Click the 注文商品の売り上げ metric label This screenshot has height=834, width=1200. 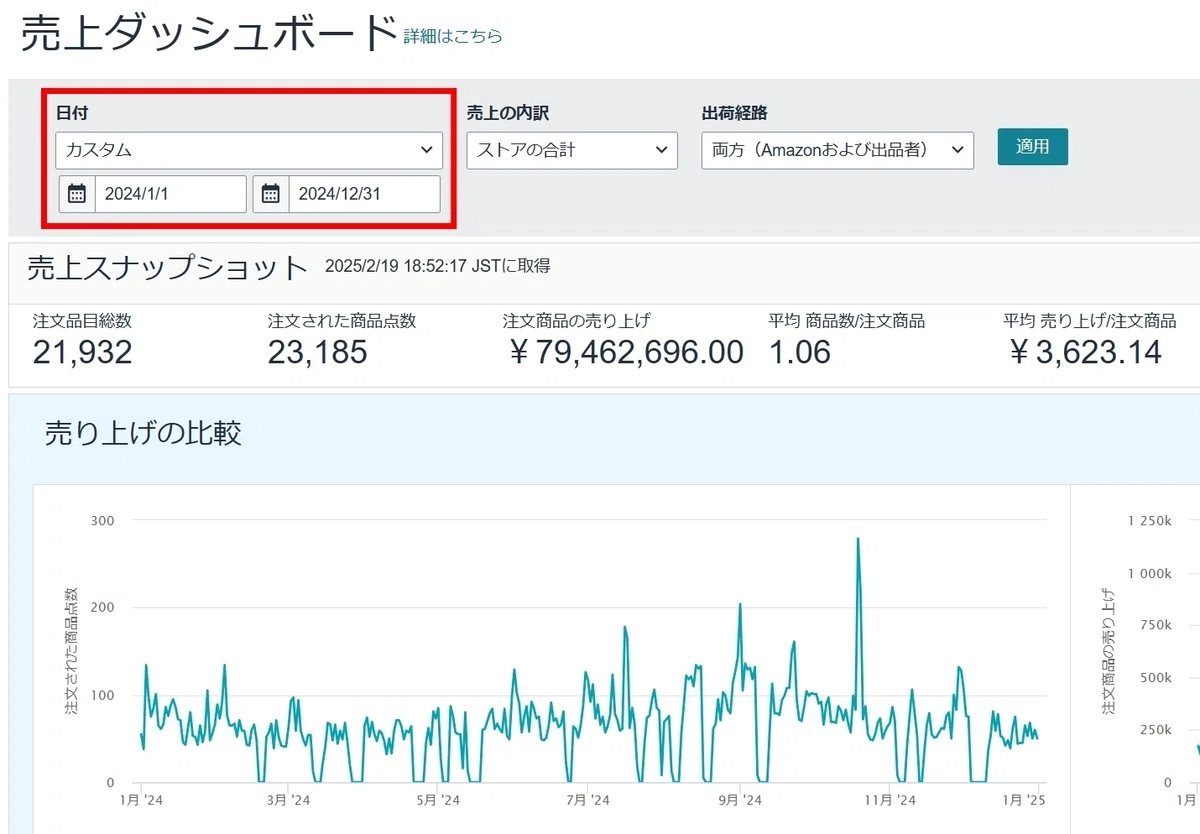coord(577,321)
